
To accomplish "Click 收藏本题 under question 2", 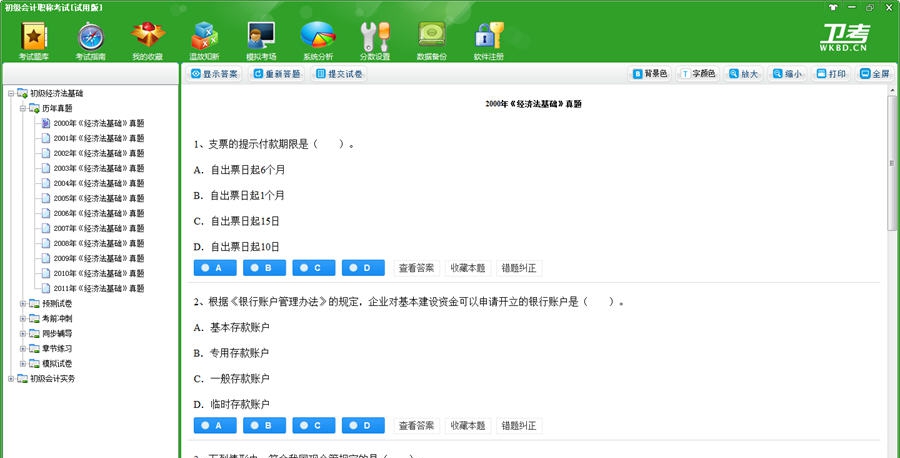I will point(468,426).
